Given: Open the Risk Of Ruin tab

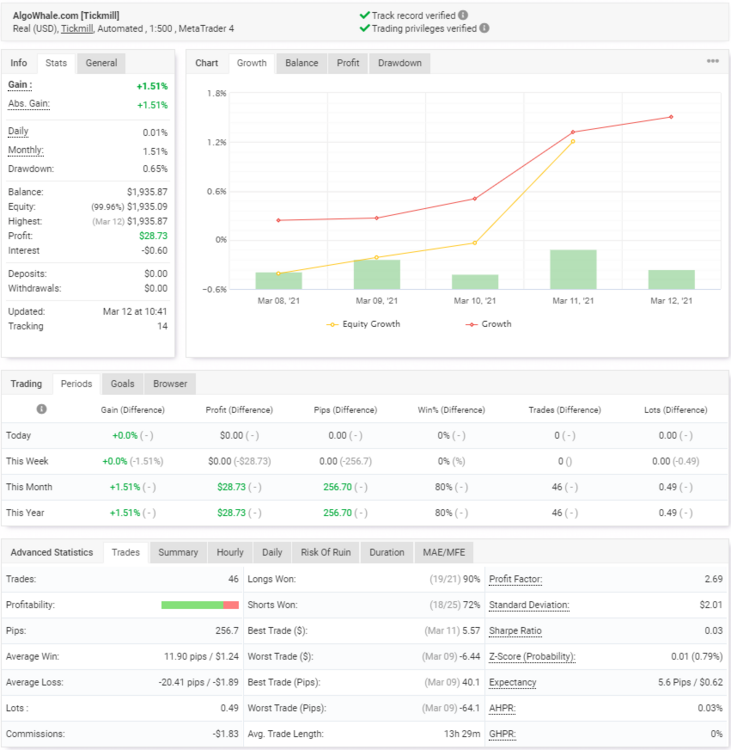Looking at the screenshot, I should (x=326, y=552).
